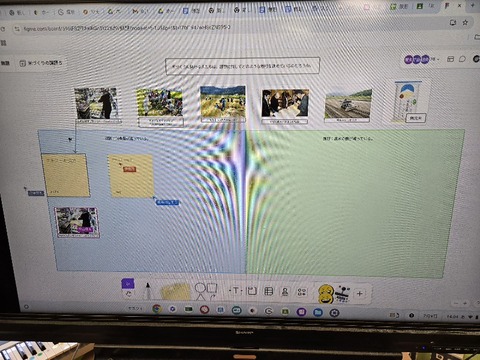Select the Text tool

pyautogui.click(x=235, y=291)
